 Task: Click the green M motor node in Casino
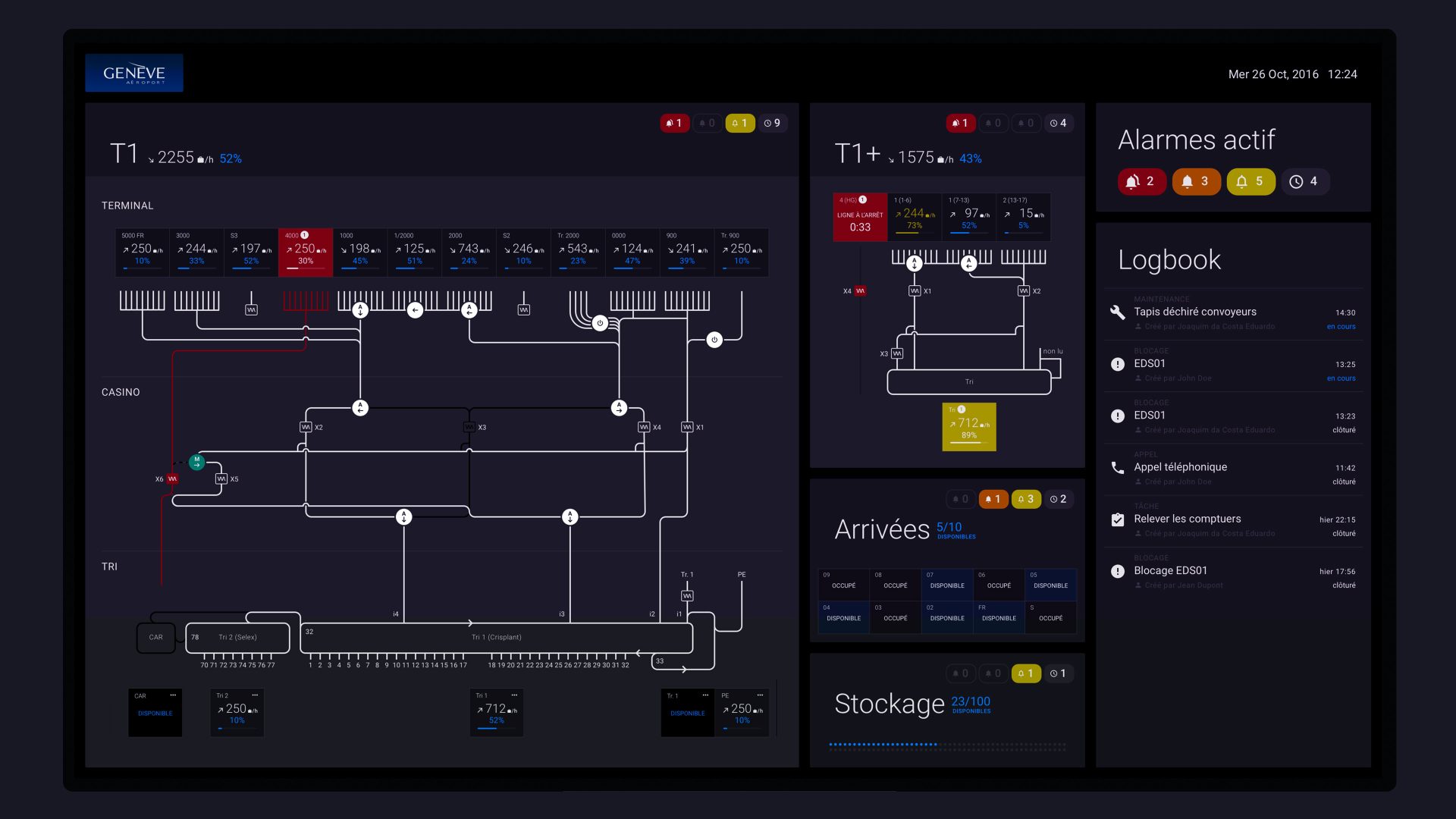pos(197,462)
